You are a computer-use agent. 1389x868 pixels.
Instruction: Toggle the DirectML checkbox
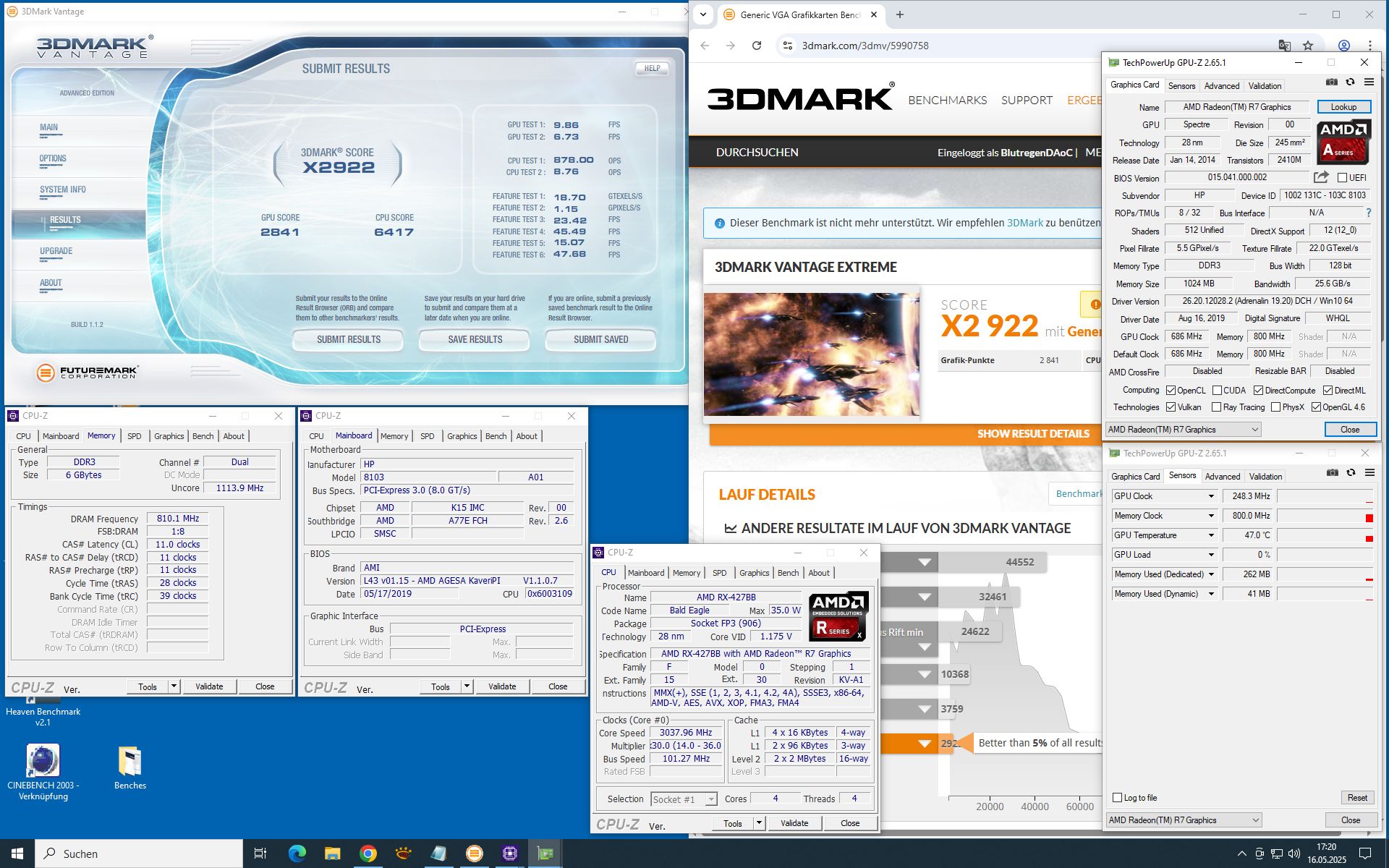[1328, 391]
